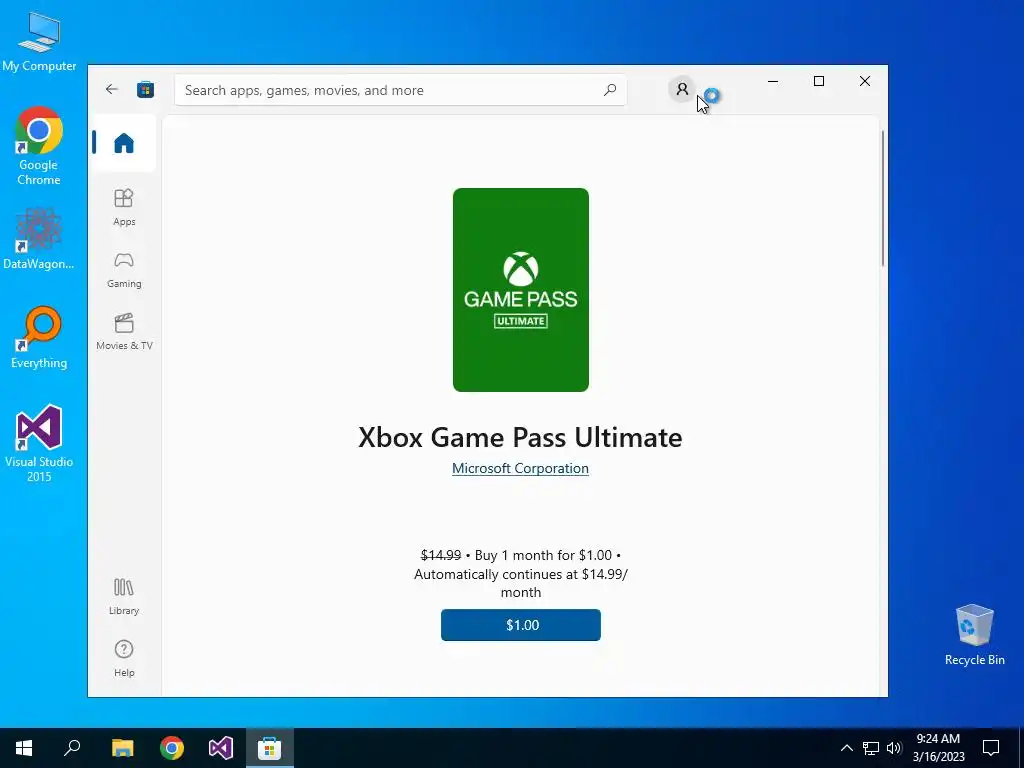Buy with the $1.00 button
This screenshot has height=768, width=1024.
pyautogui.click(x=520, y=625)
